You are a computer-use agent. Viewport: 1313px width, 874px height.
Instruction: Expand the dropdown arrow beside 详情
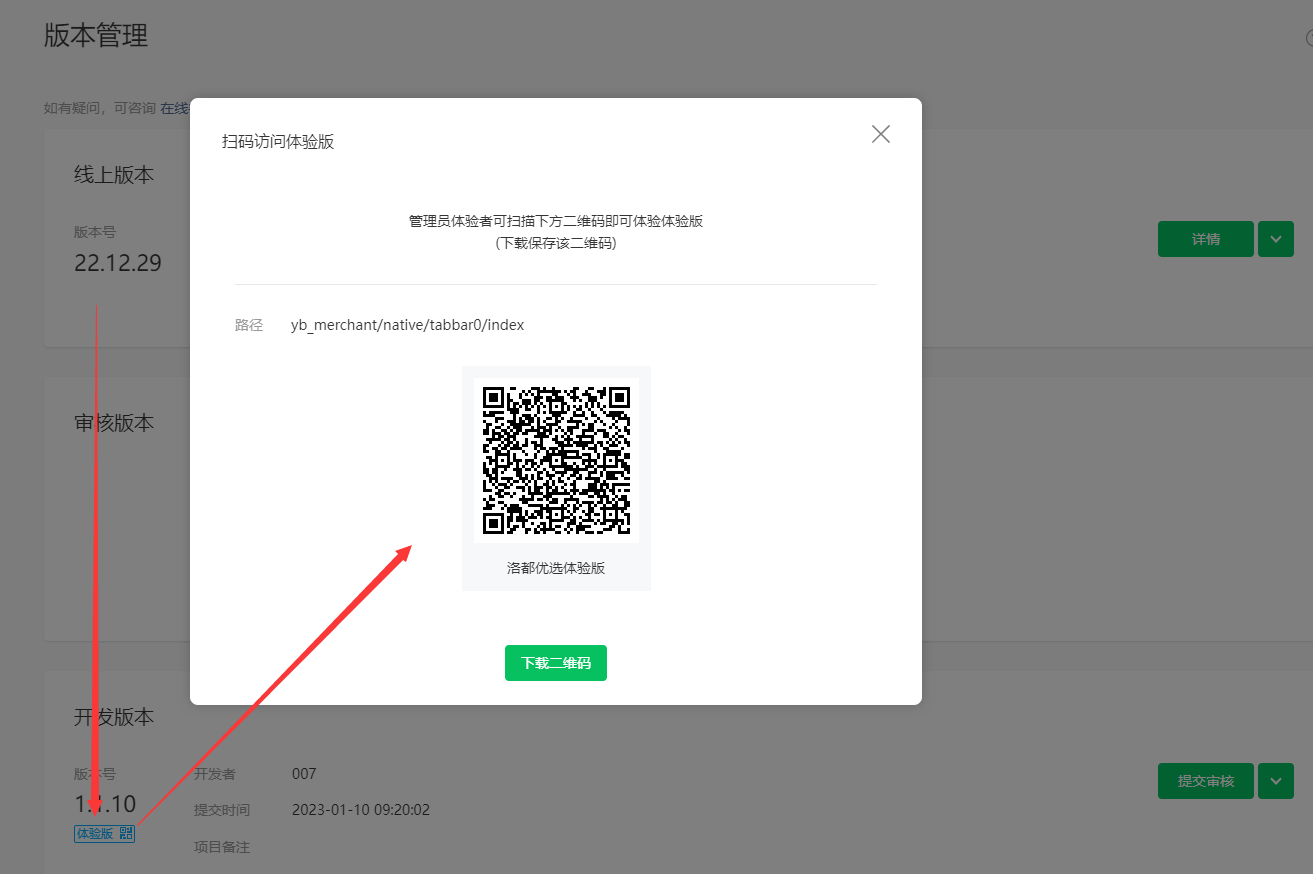(x=1275, y=239)
